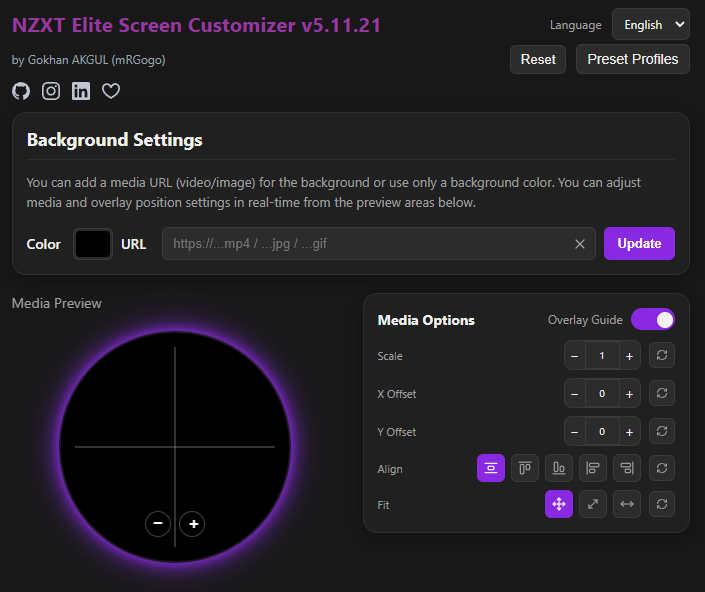Click the purple Update button
Viewport: 705px width, 592px height.
(639, 243)
